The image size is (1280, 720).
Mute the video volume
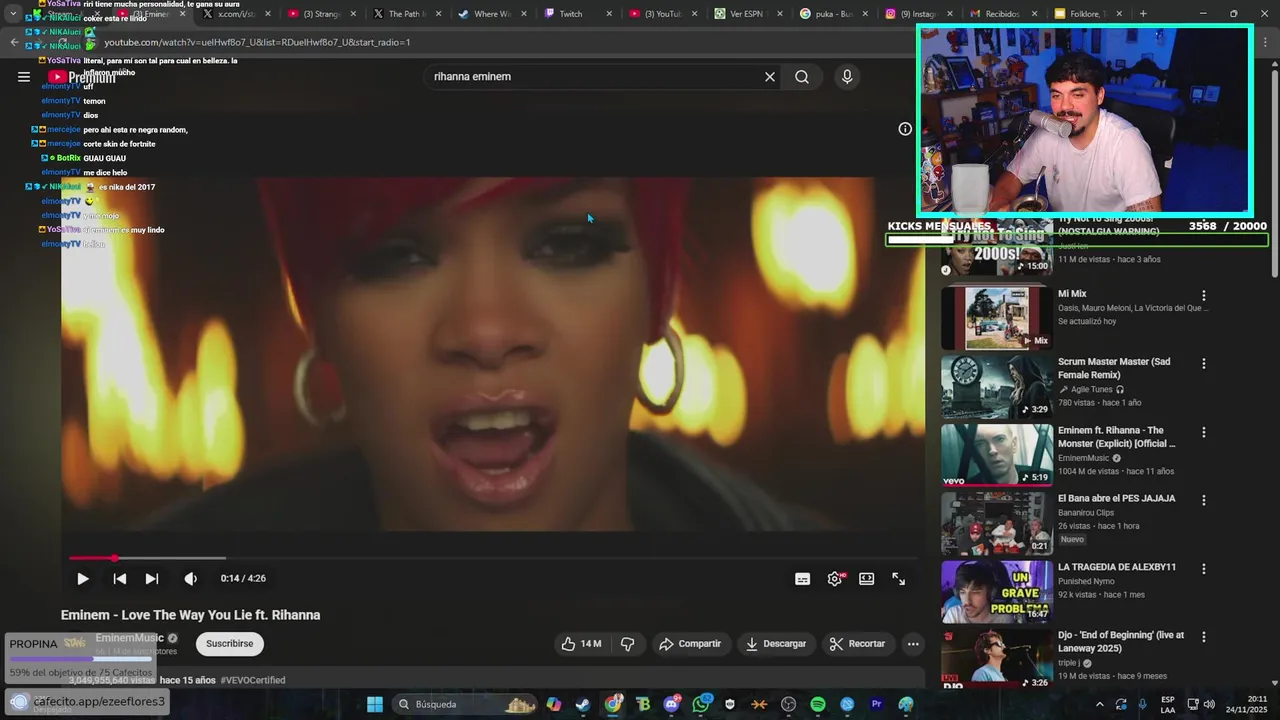pos(191,579)
